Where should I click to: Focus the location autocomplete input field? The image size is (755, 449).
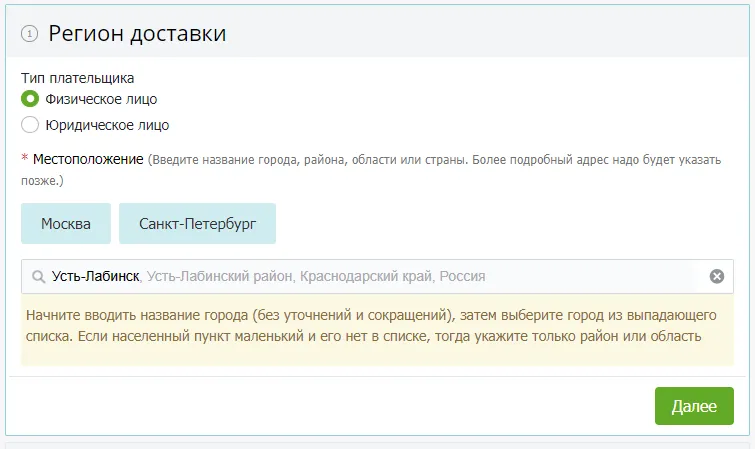[600, 277]
